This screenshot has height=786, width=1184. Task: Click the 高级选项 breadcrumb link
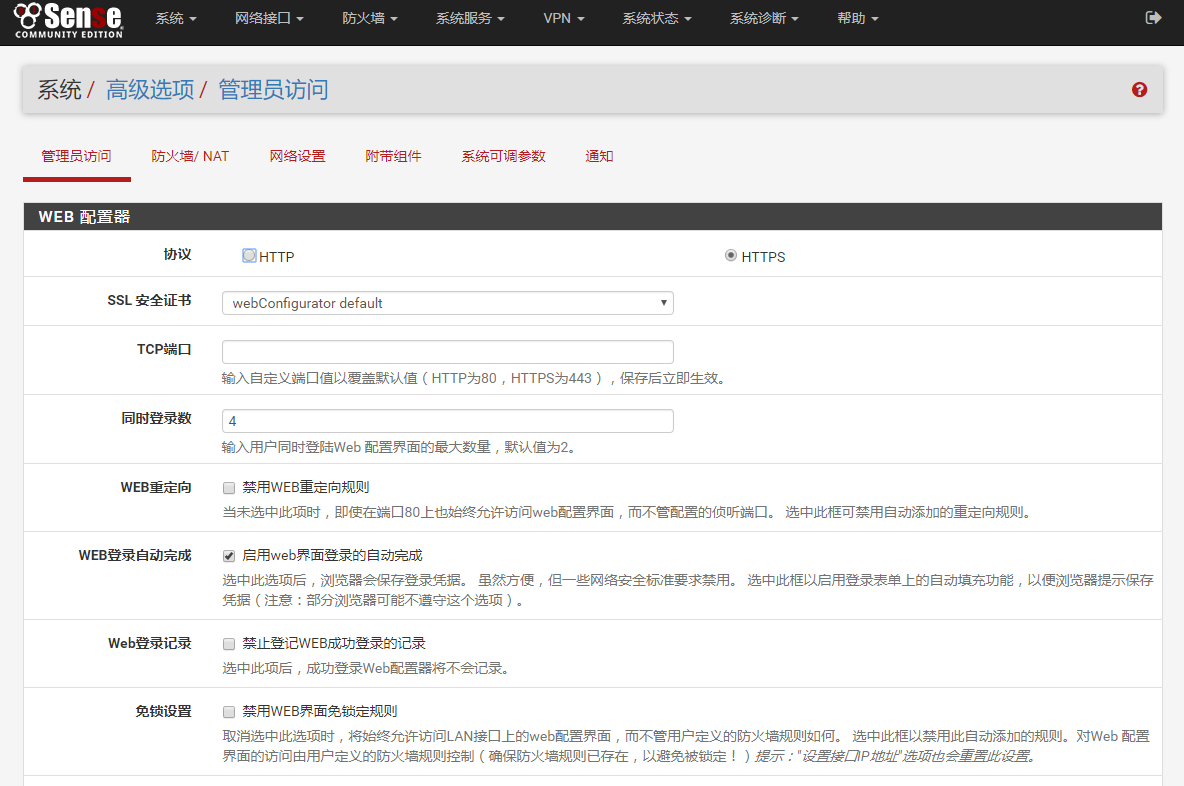(x=150, y=90)
